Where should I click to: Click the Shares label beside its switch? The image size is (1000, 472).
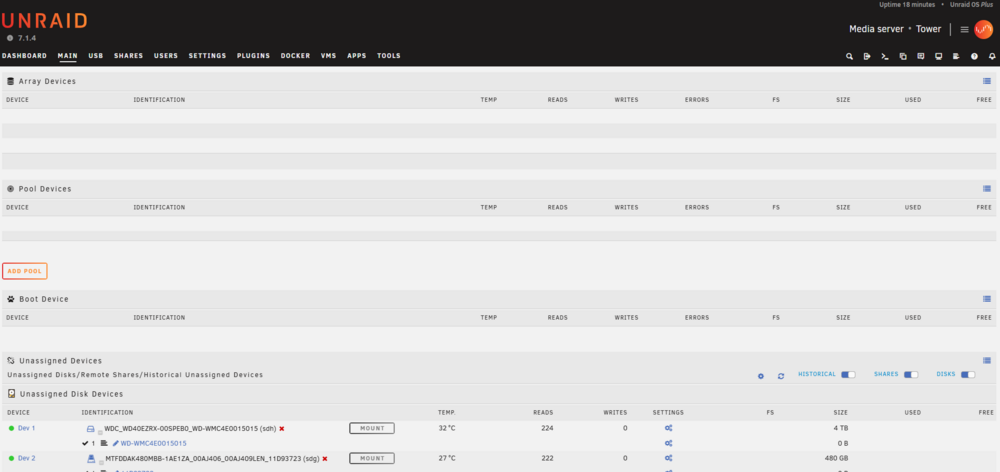point(886,374)
